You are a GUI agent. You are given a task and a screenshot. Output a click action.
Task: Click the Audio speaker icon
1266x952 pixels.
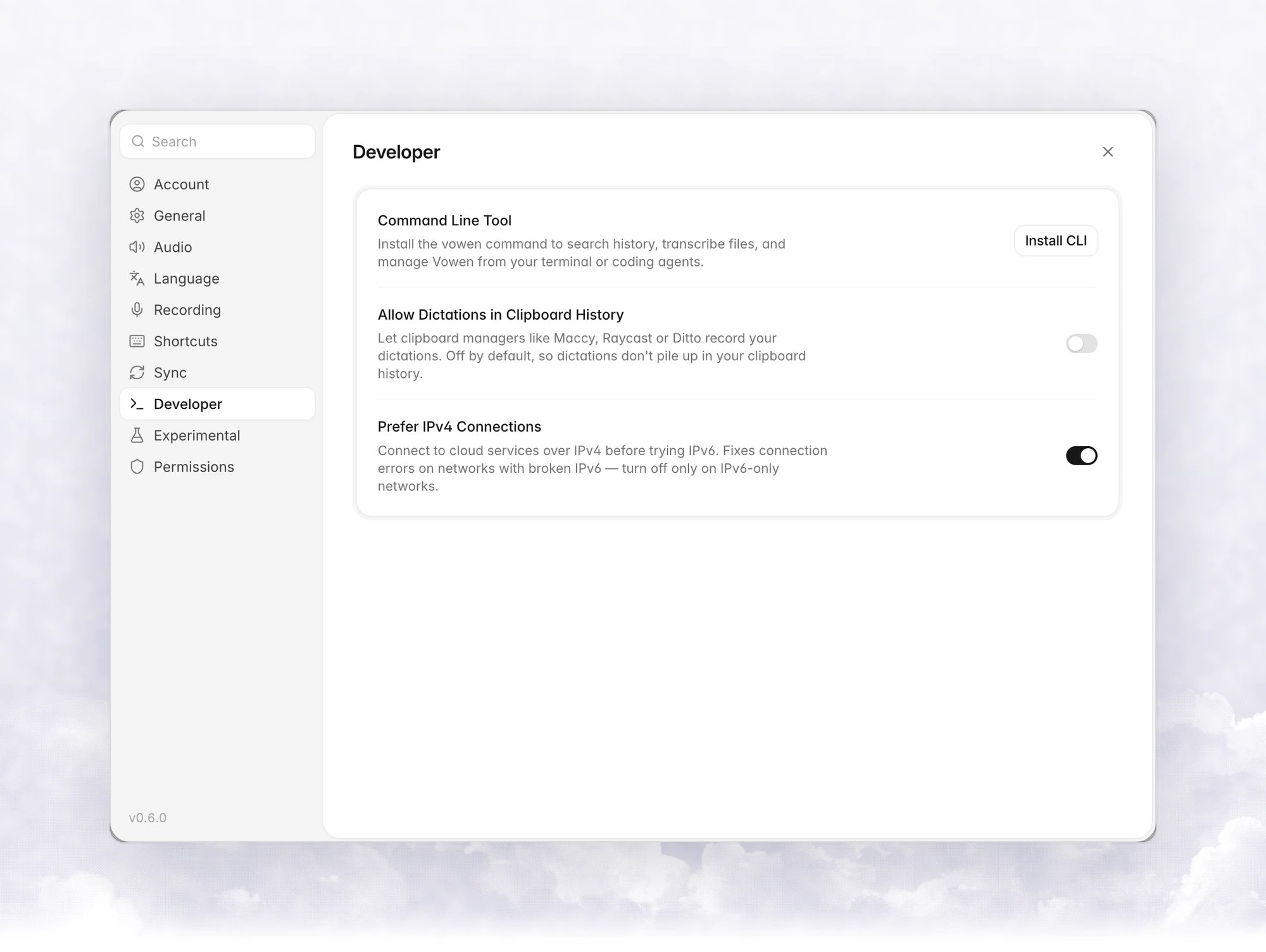[x=137, y=247]
